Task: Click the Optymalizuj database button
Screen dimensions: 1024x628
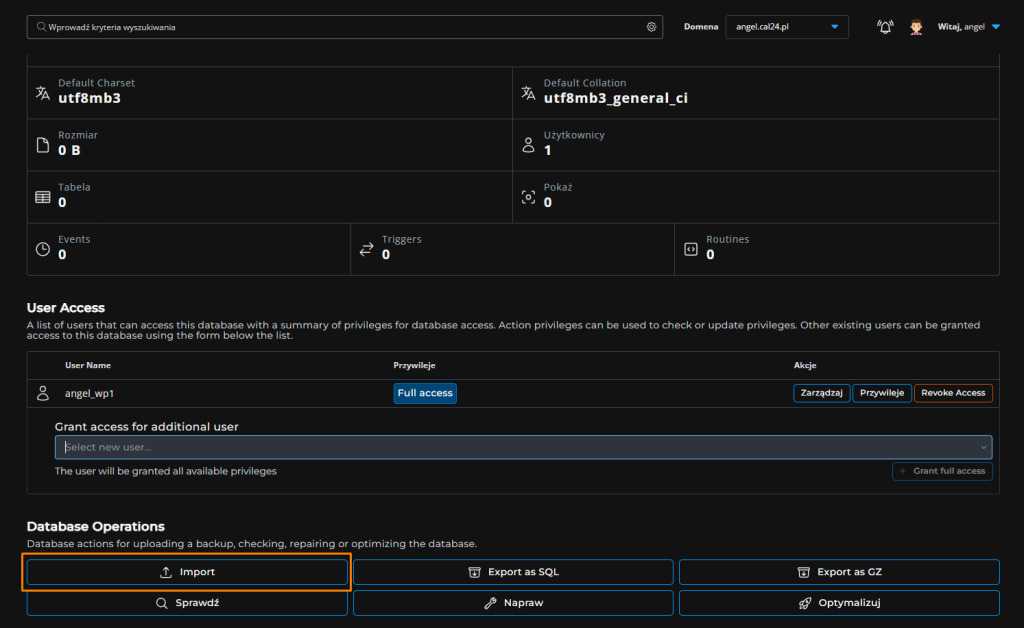Action: click(x=839, y=603)
